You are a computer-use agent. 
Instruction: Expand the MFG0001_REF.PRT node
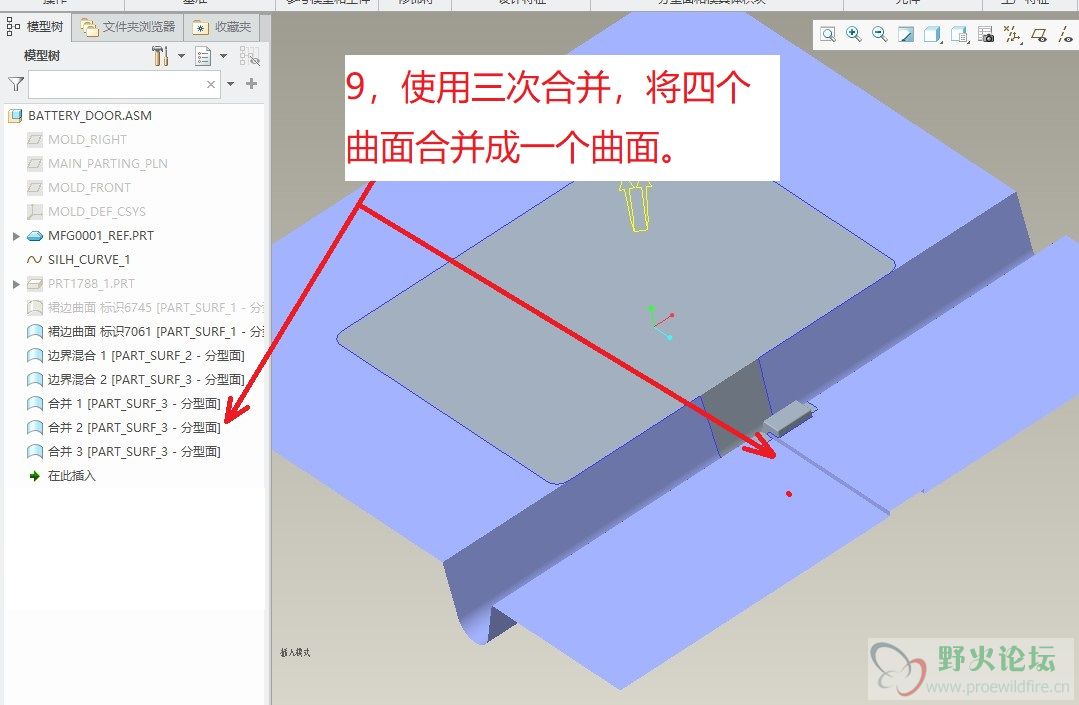[16, 236]
